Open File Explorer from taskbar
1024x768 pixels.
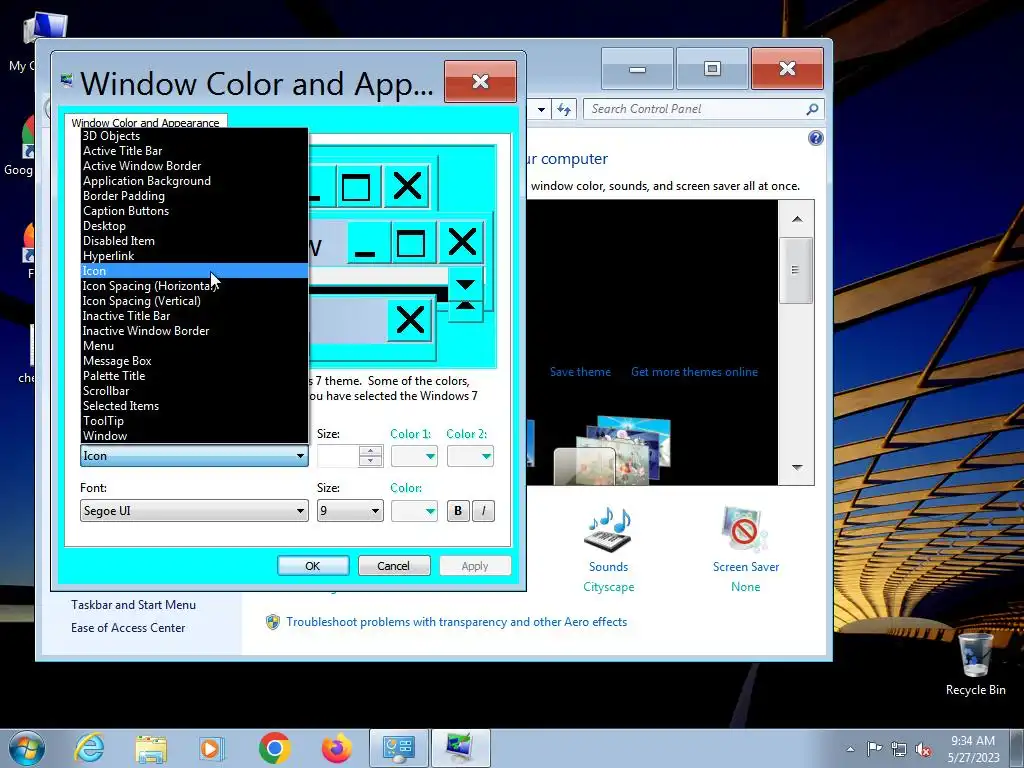click(x=151, y=748)
